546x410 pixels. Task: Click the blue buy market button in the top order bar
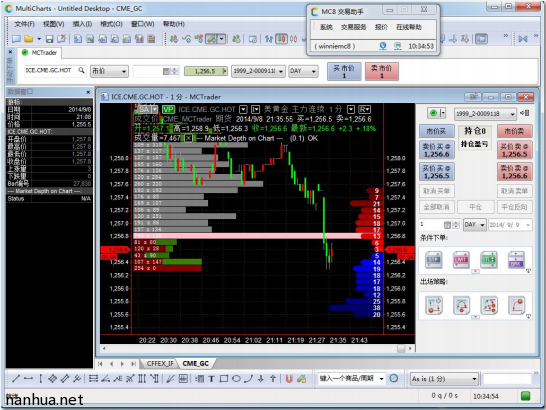(x=344, y=71)
